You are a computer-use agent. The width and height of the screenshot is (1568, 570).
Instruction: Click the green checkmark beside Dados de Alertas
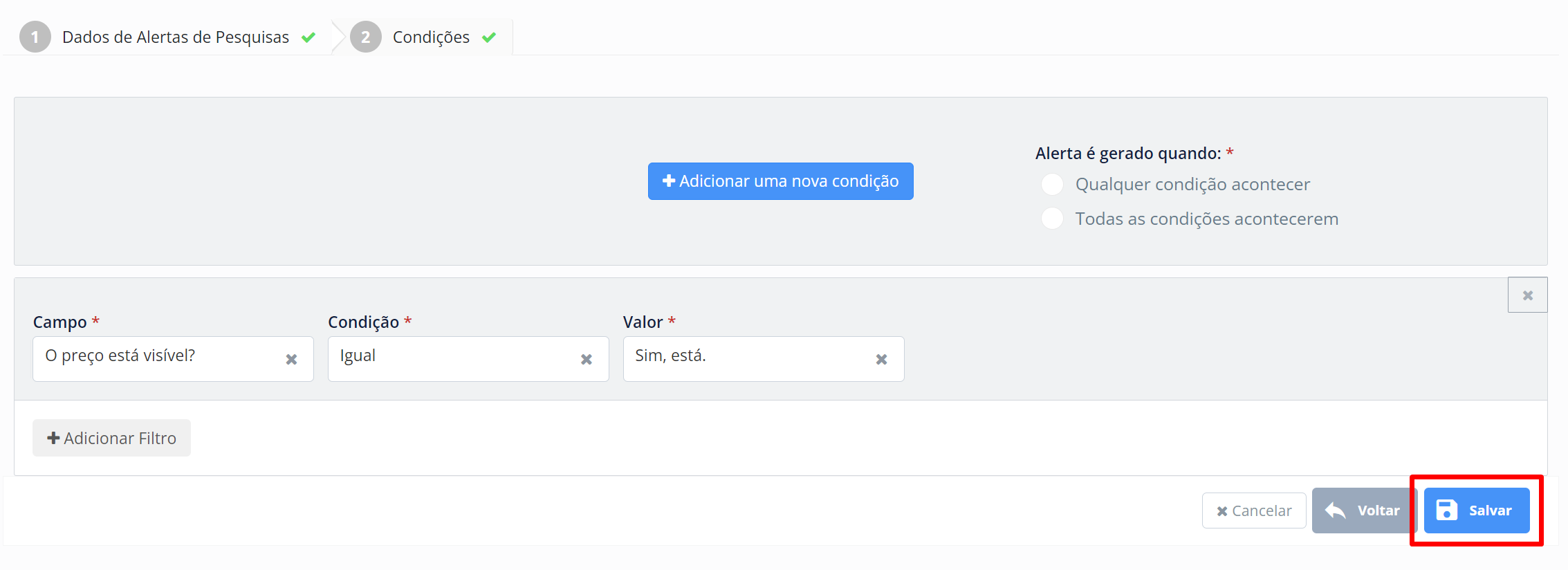[x=308, y=37]
